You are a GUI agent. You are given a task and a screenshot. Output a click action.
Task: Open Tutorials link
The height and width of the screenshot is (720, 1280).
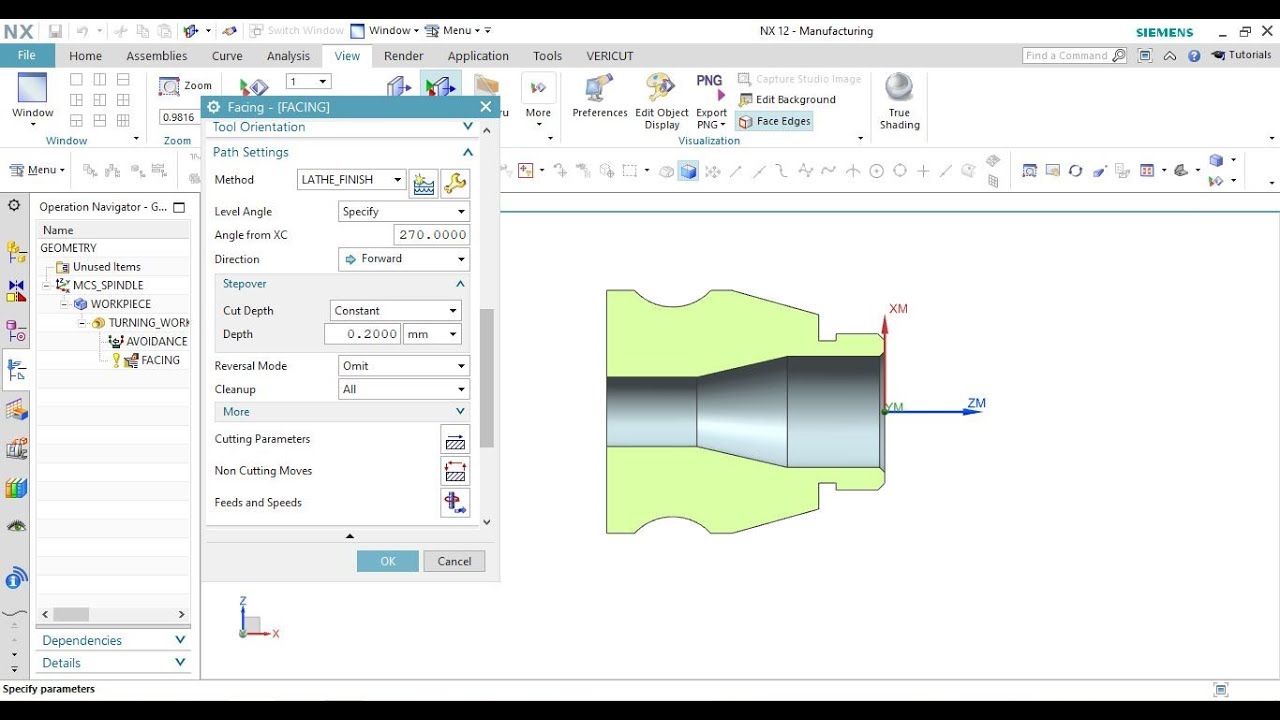click(x=1242, y=56)
